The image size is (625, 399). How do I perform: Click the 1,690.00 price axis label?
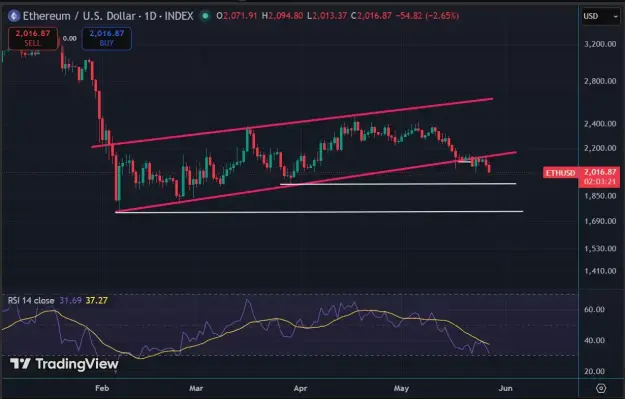click(600, 221)
